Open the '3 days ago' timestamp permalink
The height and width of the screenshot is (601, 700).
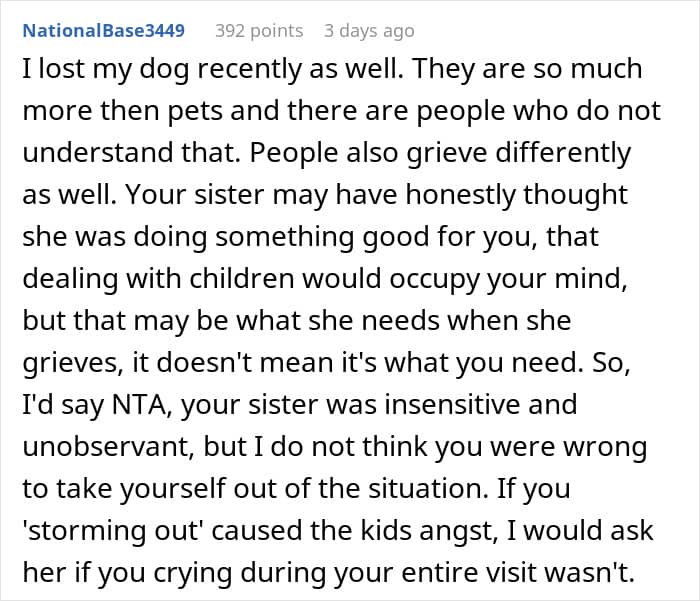[369, 31]
